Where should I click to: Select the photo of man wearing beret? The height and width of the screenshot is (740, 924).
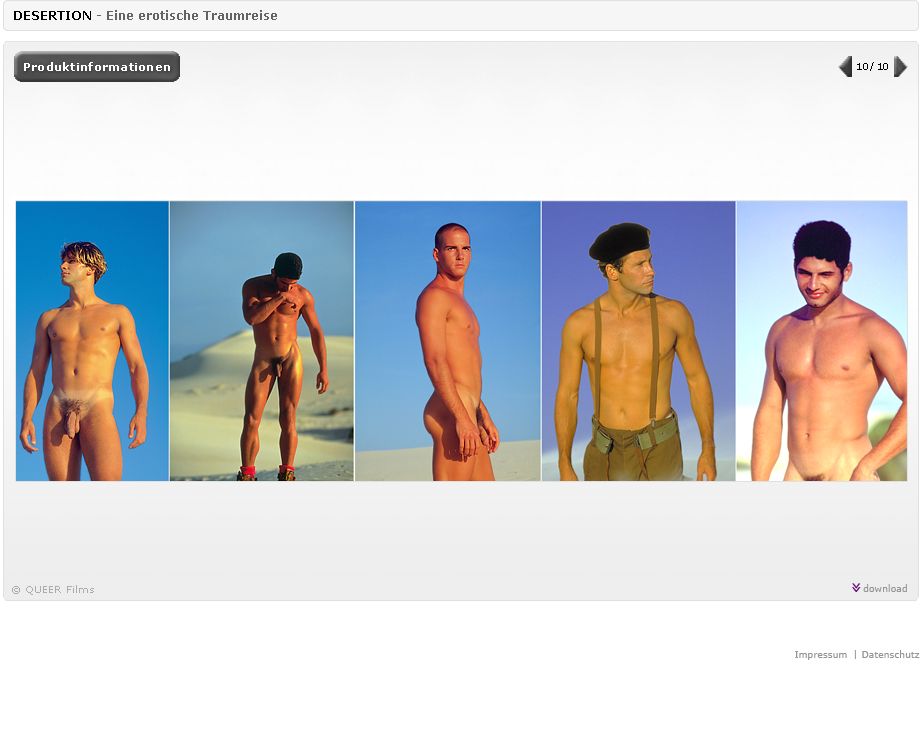click(x=638, y=341)
